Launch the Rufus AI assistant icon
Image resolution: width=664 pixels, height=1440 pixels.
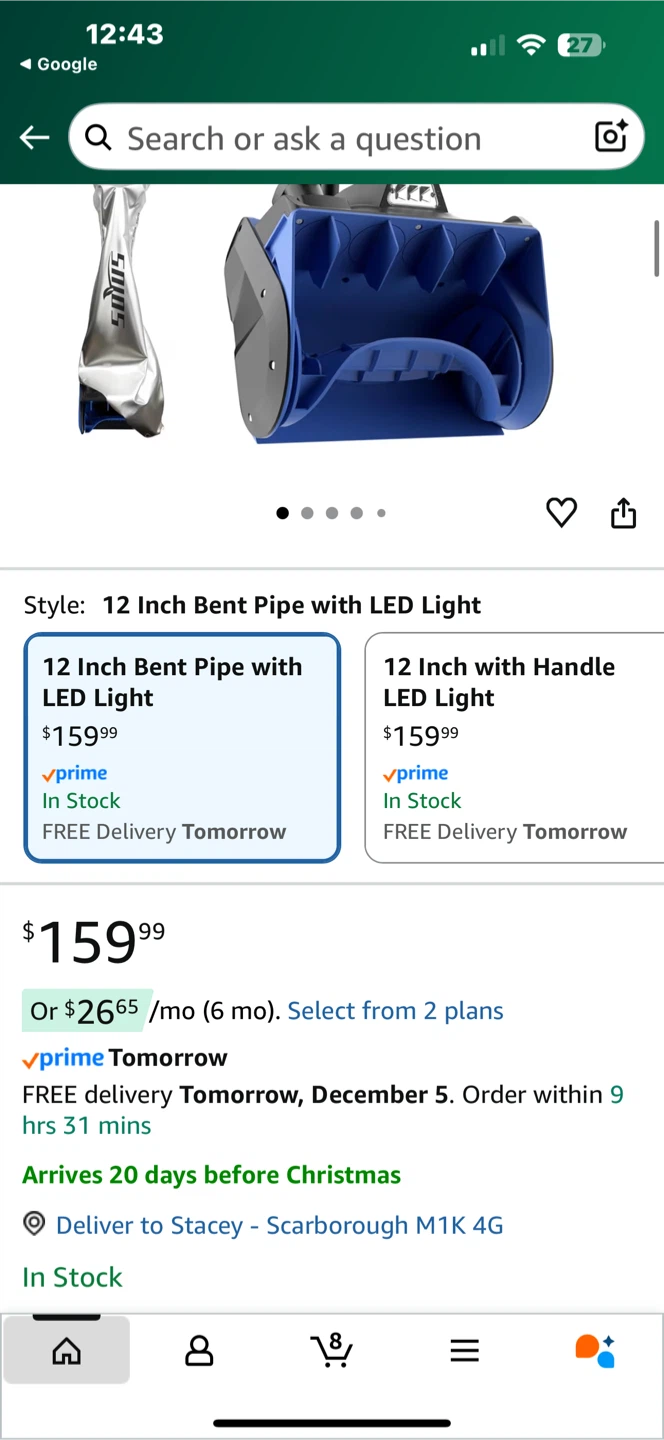pyautogui.click(x=595, y=1350)
